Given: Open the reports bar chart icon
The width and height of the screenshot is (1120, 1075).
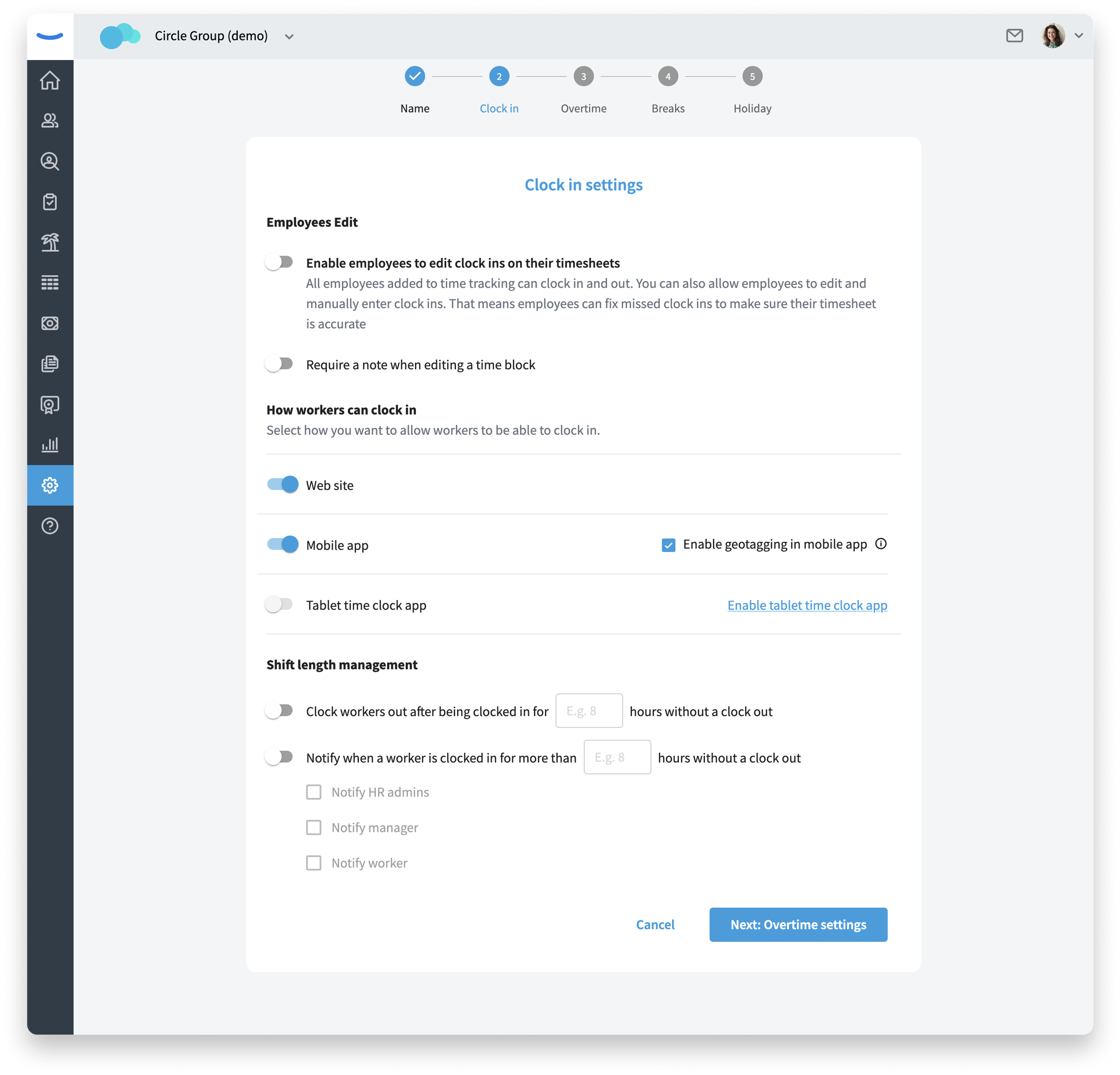Looking at the screenshot, I should (x=50, y=445).
